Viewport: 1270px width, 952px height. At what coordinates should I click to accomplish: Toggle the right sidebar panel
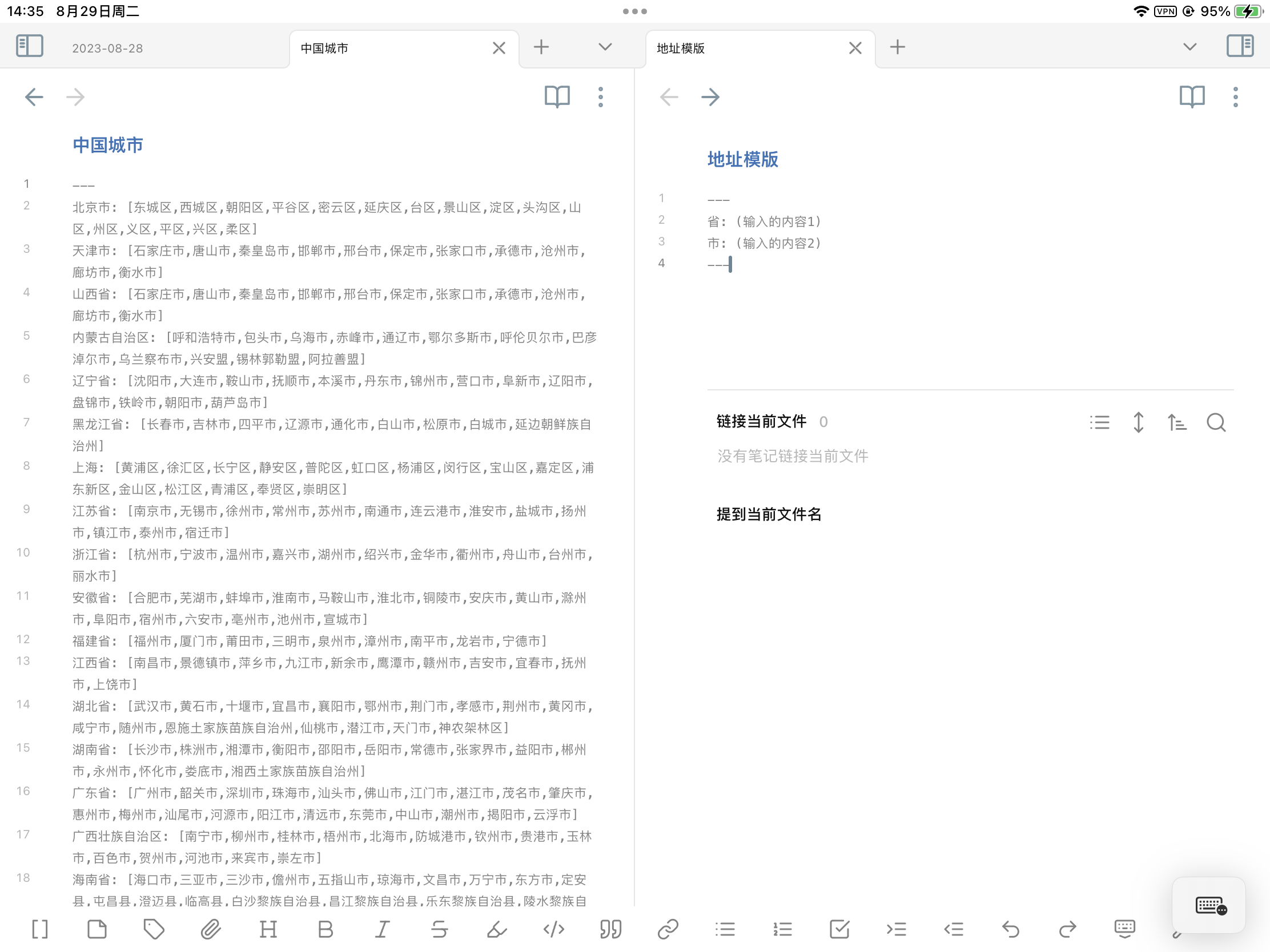(x=1240, y=46)
